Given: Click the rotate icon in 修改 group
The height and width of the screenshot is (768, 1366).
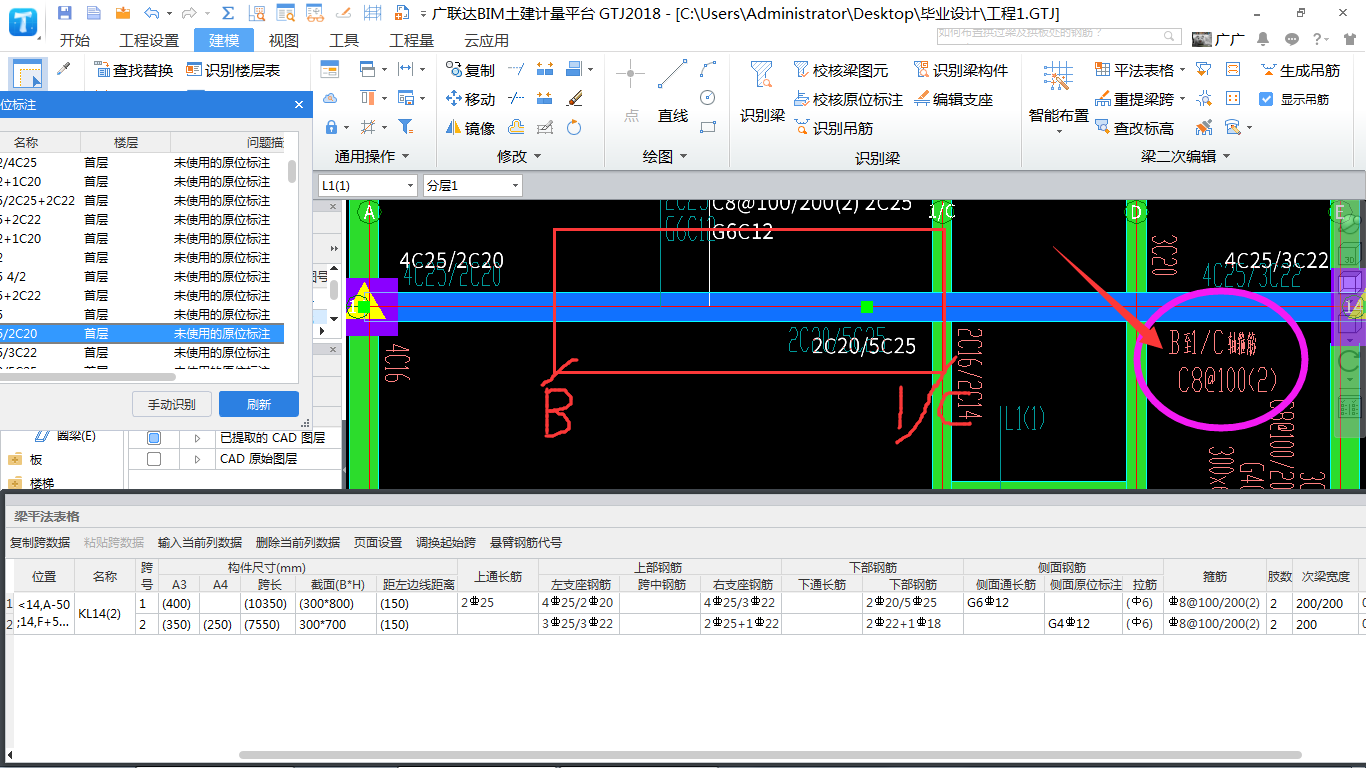Looking at the screenshot, I should [574, 127].
